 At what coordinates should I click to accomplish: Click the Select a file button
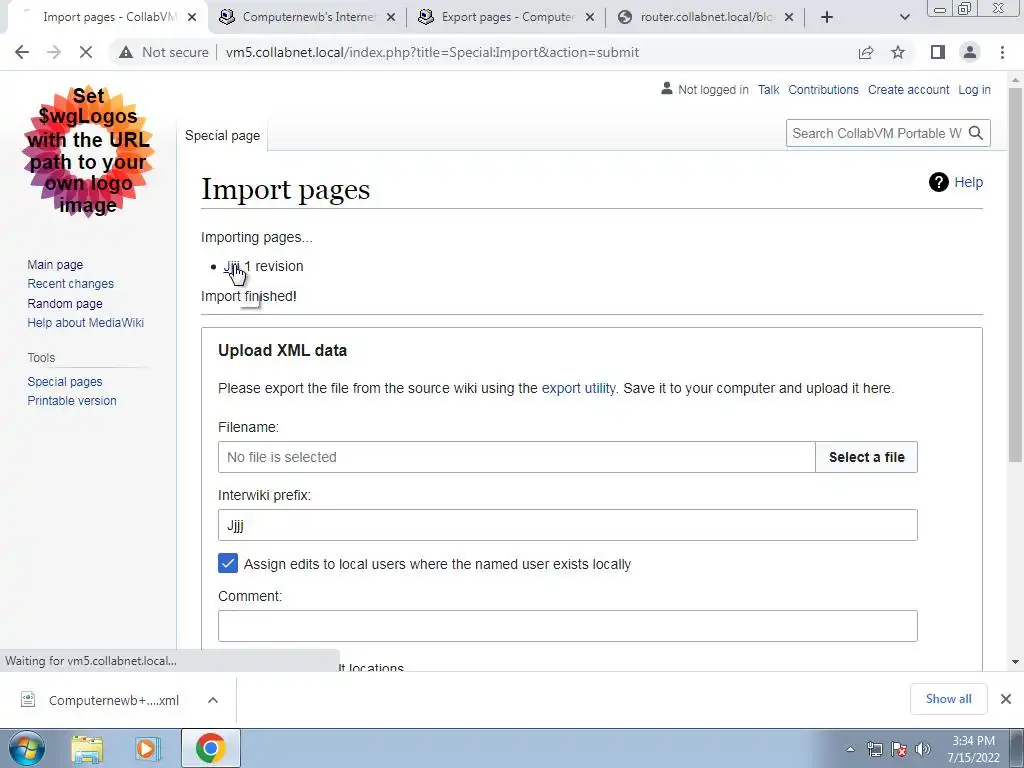867,457
